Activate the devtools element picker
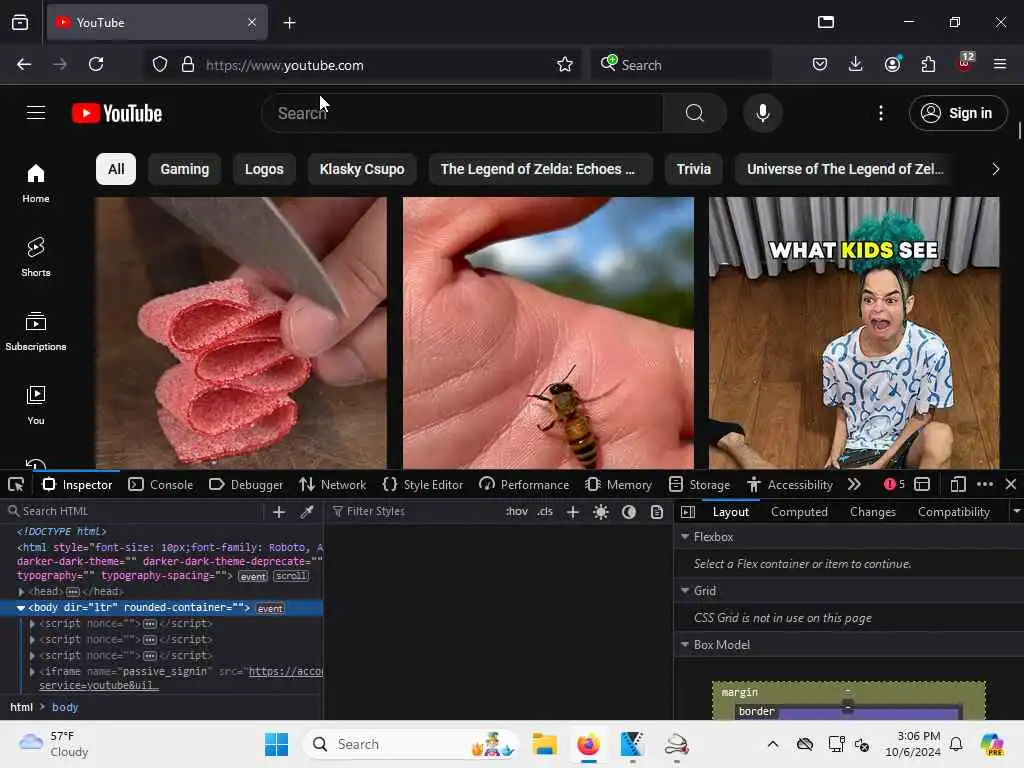The width and height of the screenshot is (1024, 768). [x=16, y=485]
